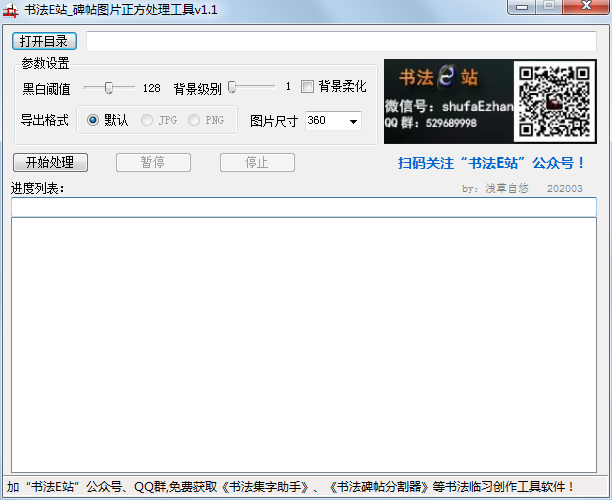
Task: Click the 进度列表 label
Action: click(37, 189)
